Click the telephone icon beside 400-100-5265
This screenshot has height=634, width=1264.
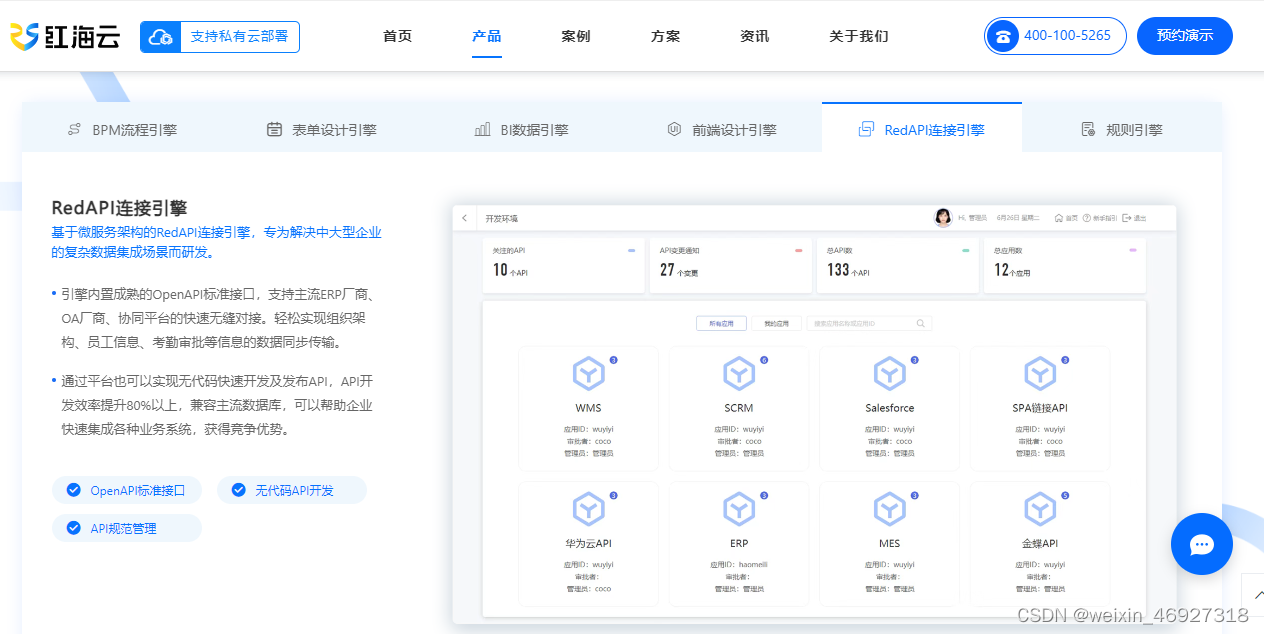coord(1002,36)
